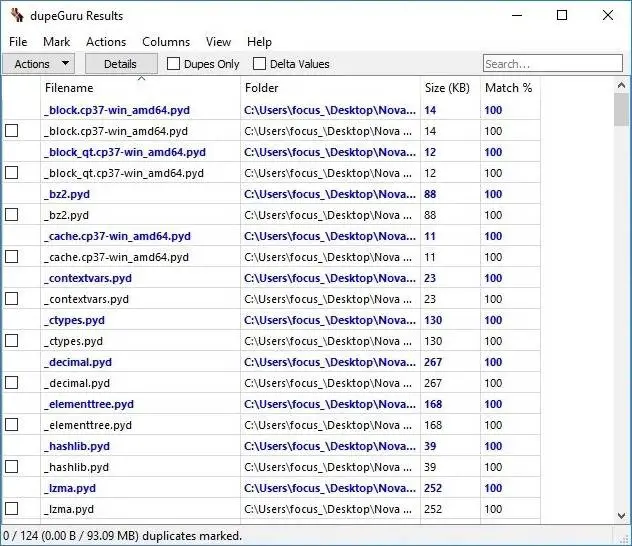Mark the non-bold _ctypes.pyd duplicate checkbox
The height and width of the screenshot is (546, 632).
click(12, 340)
